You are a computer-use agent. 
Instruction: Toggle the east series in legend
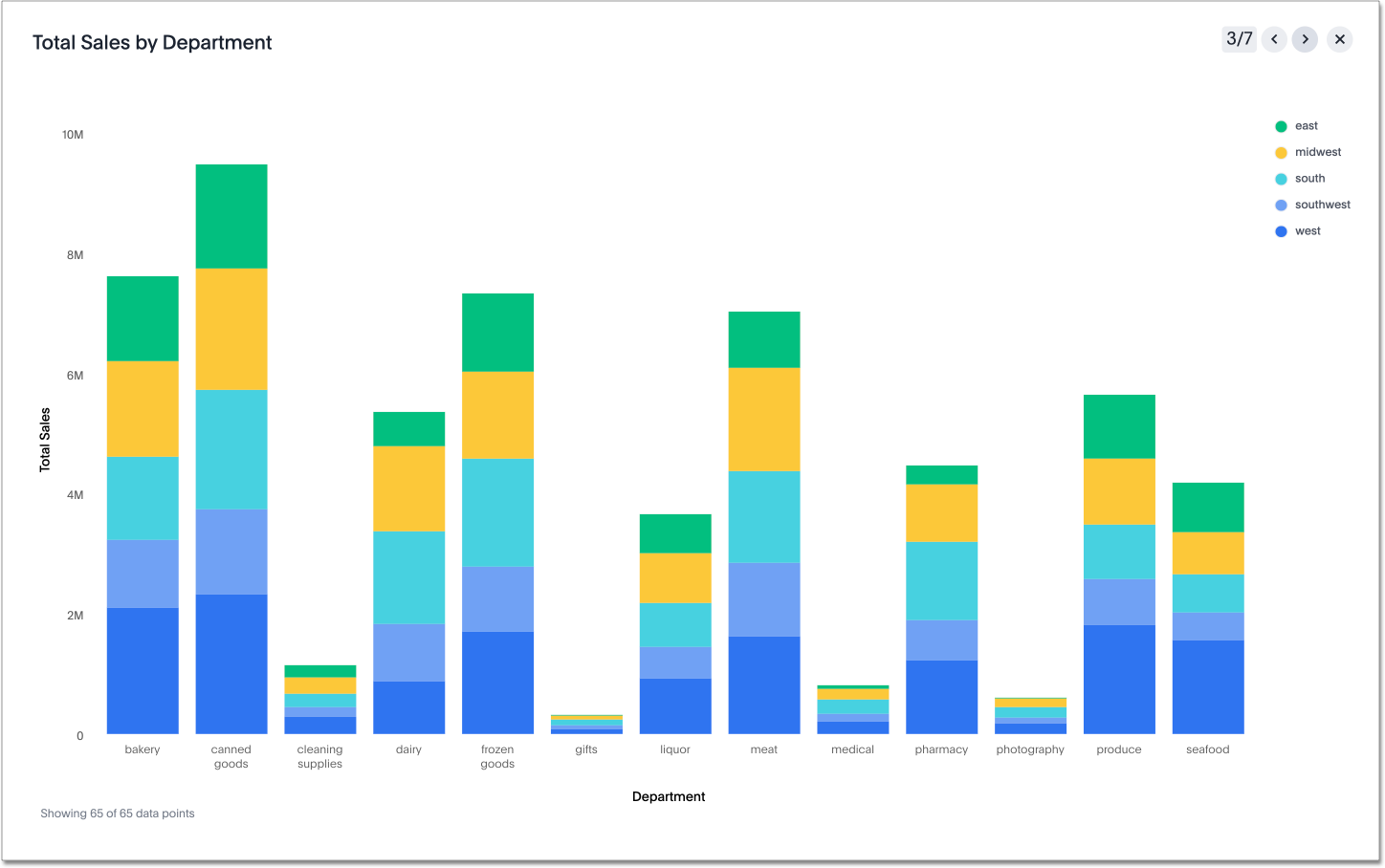click(x=1306, y=126)
